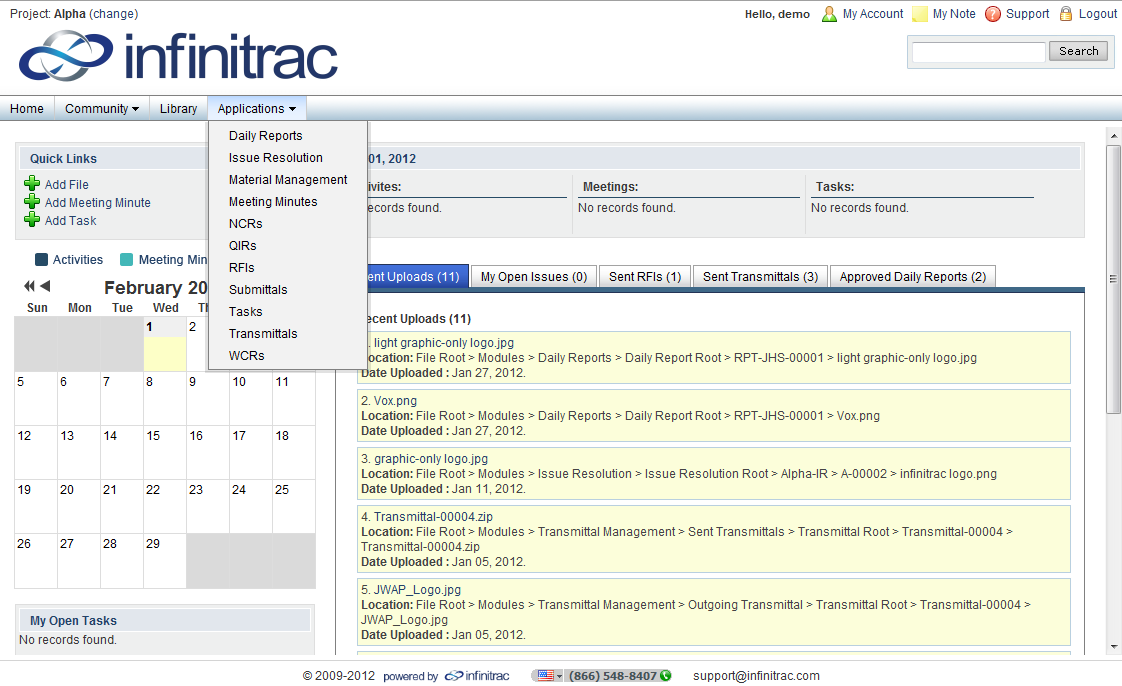This screenshot has width=1122, height=686.
Task: Select Meeting Minutes in the Applications menu
Action: click(x=273, y=202)
